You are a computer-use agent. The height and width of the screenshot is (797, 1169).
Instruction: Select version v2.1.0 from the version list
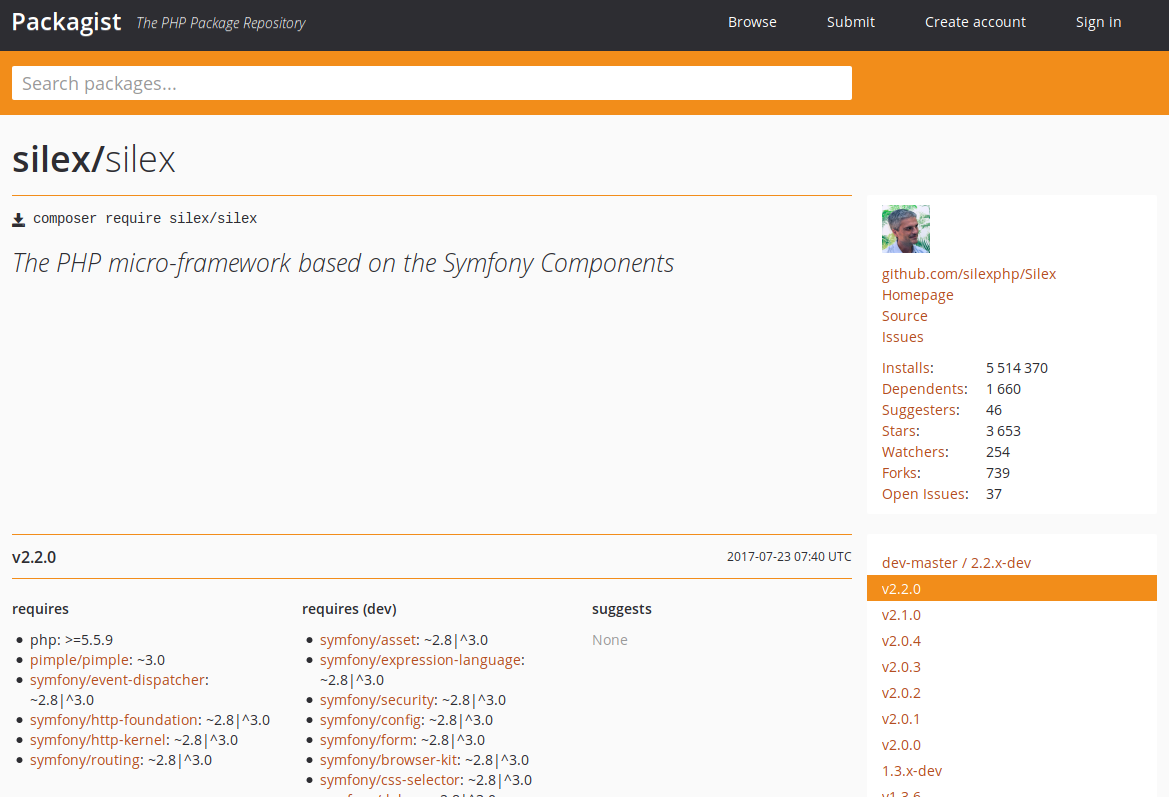tap(900, 614)
